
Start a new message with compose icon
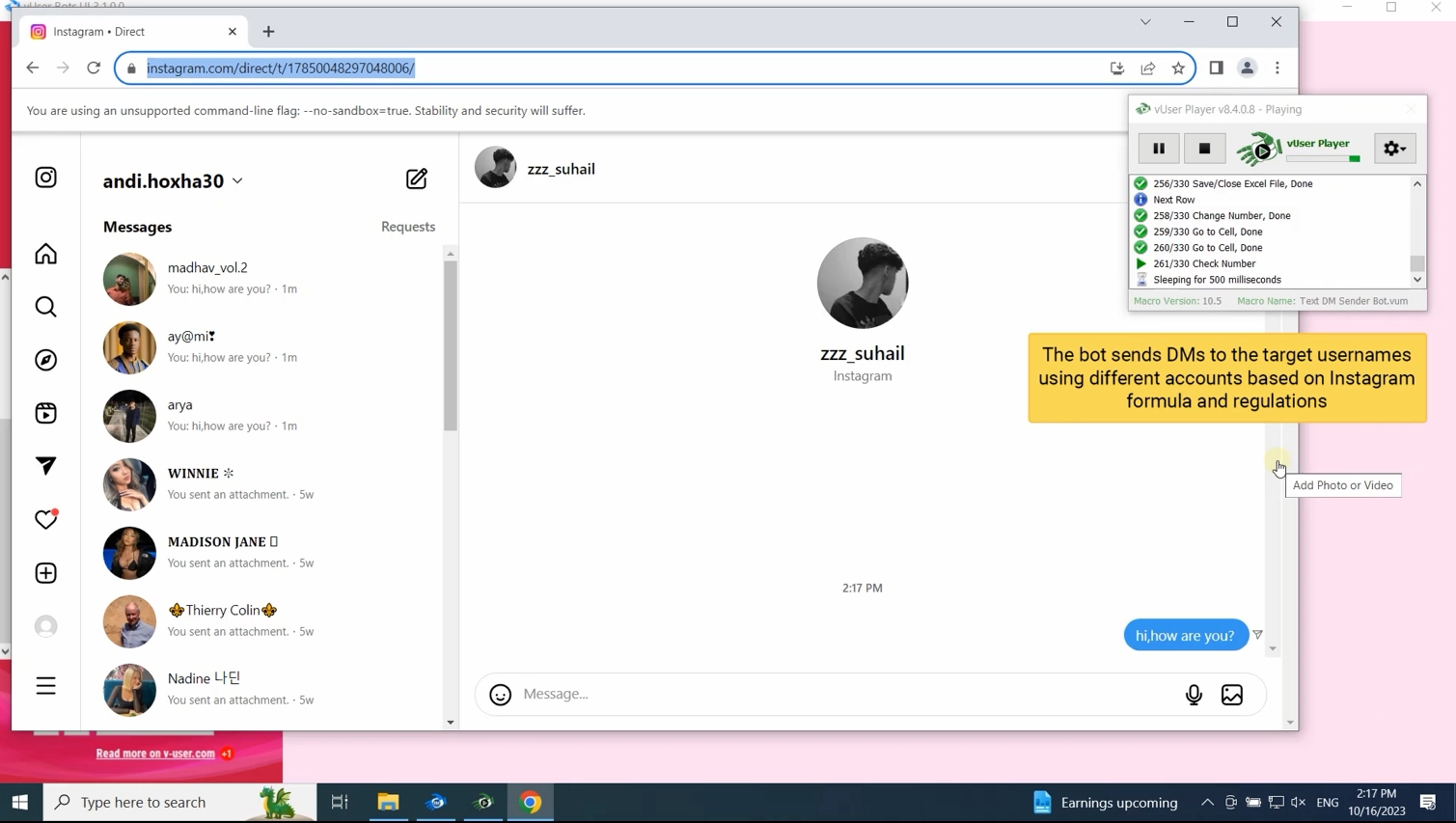coord(416,178)
